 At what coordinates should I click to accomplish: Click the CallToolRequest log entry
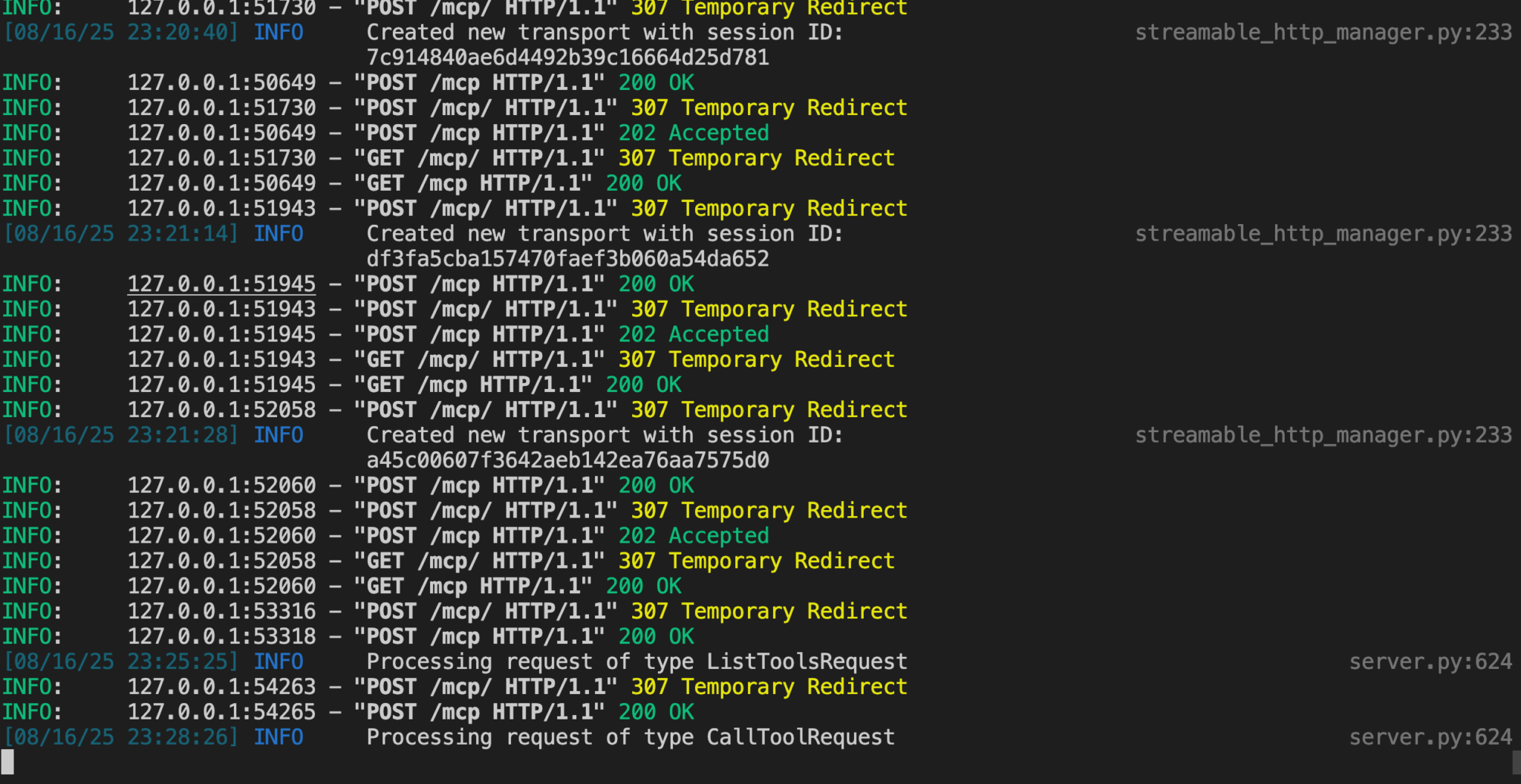(798, 736)
